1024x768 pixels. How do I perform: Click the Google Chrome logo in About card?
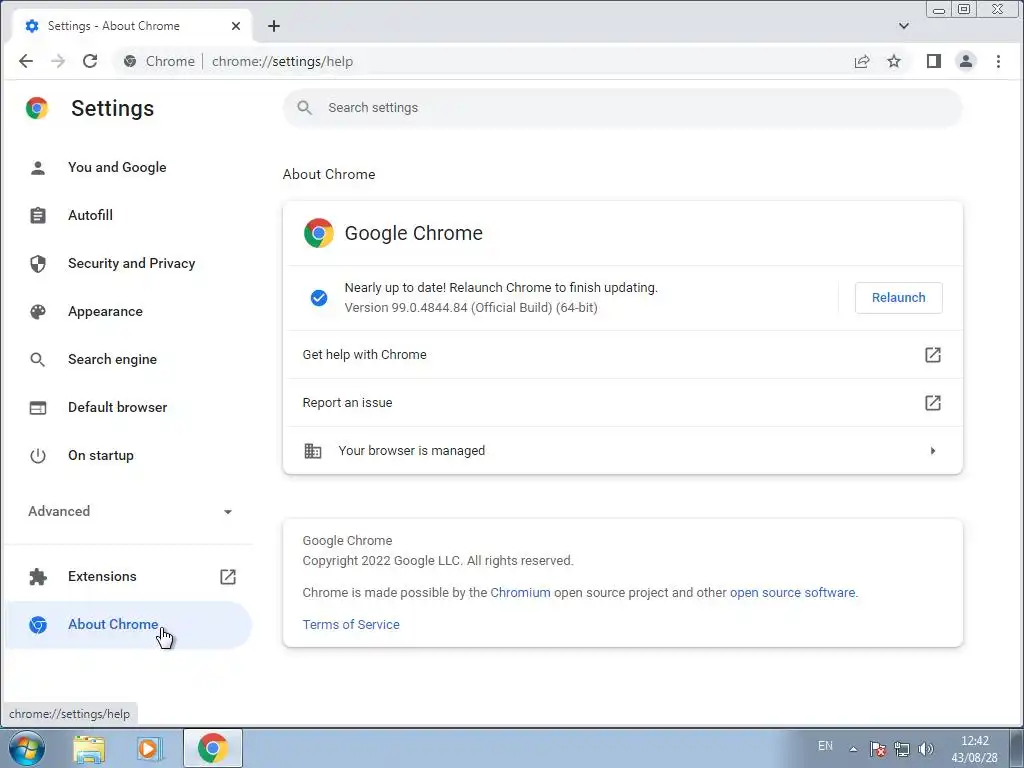click(x=319, y=233)
